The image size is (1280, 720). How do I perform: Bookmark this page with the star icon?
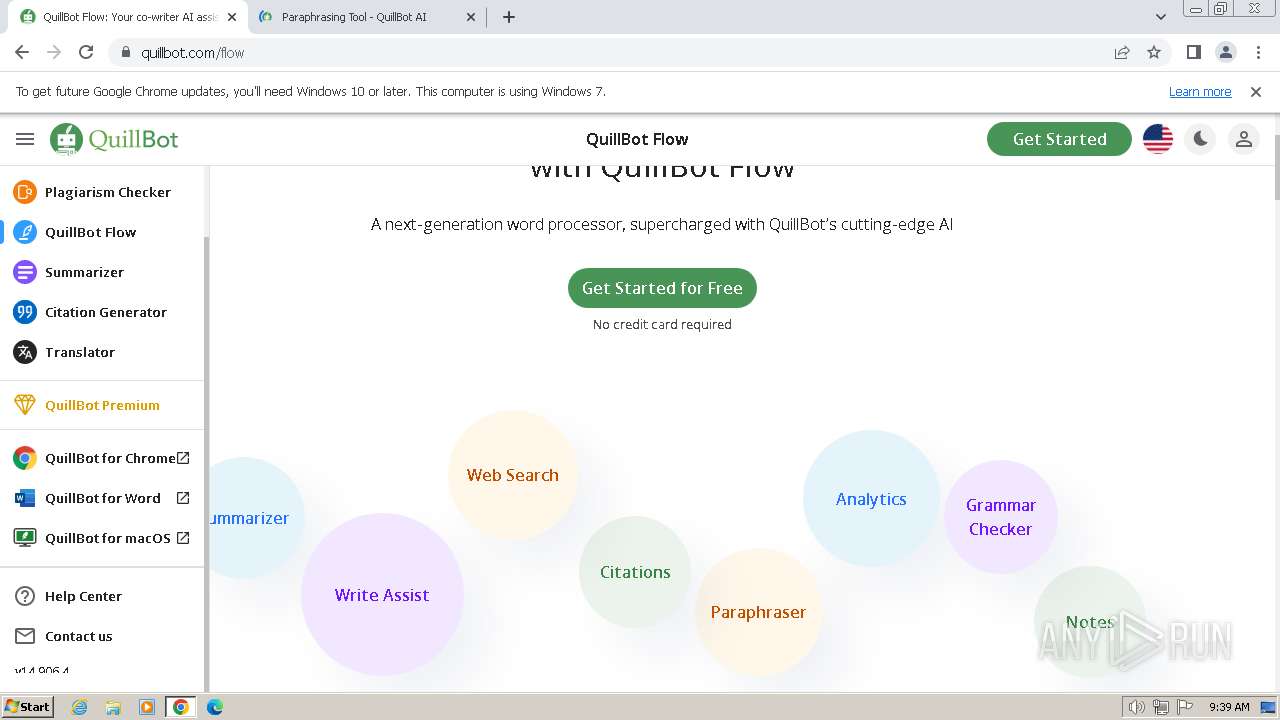click(x=1154, y=52)
